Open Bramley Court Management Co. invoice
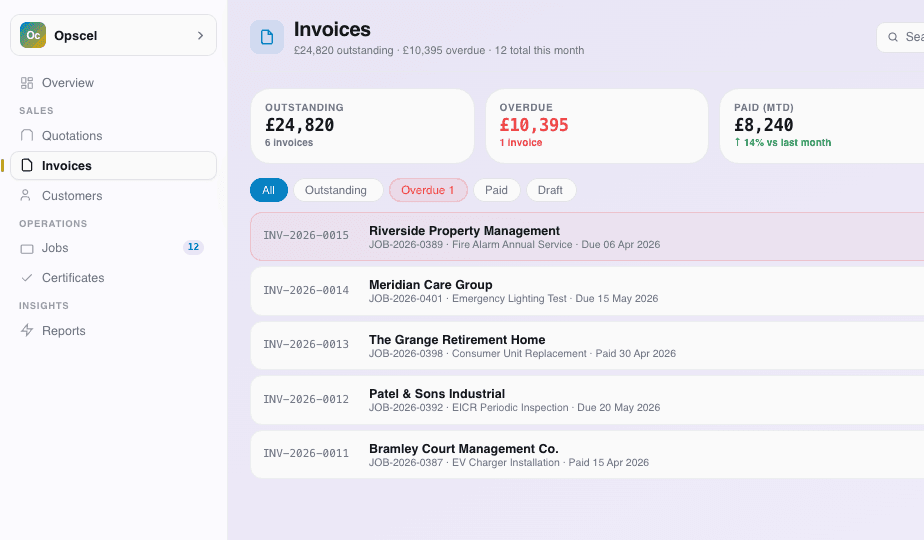 464,449
